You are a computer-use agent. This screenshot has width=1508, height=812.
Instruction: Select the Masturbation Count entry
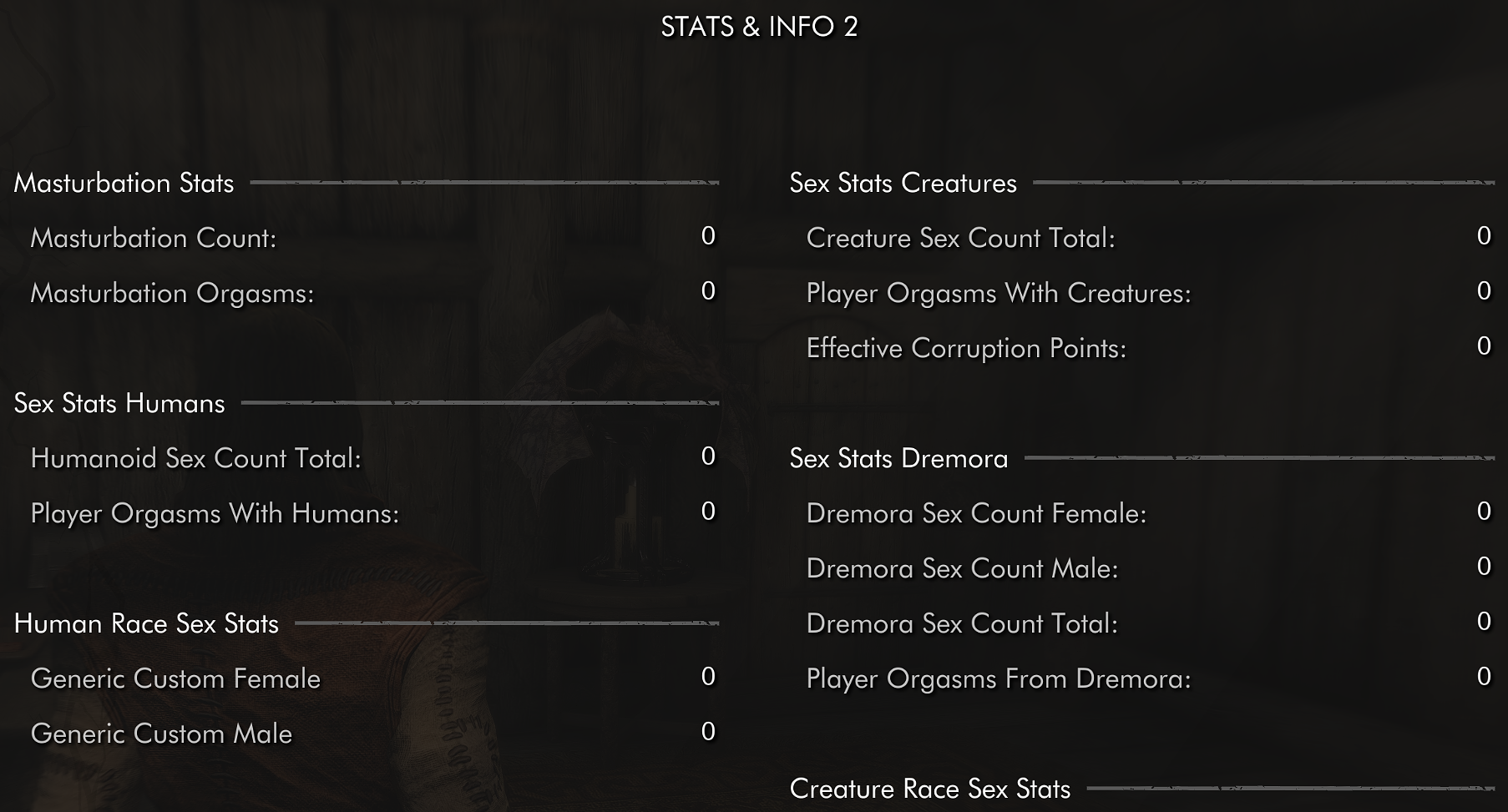pos(372,238)
